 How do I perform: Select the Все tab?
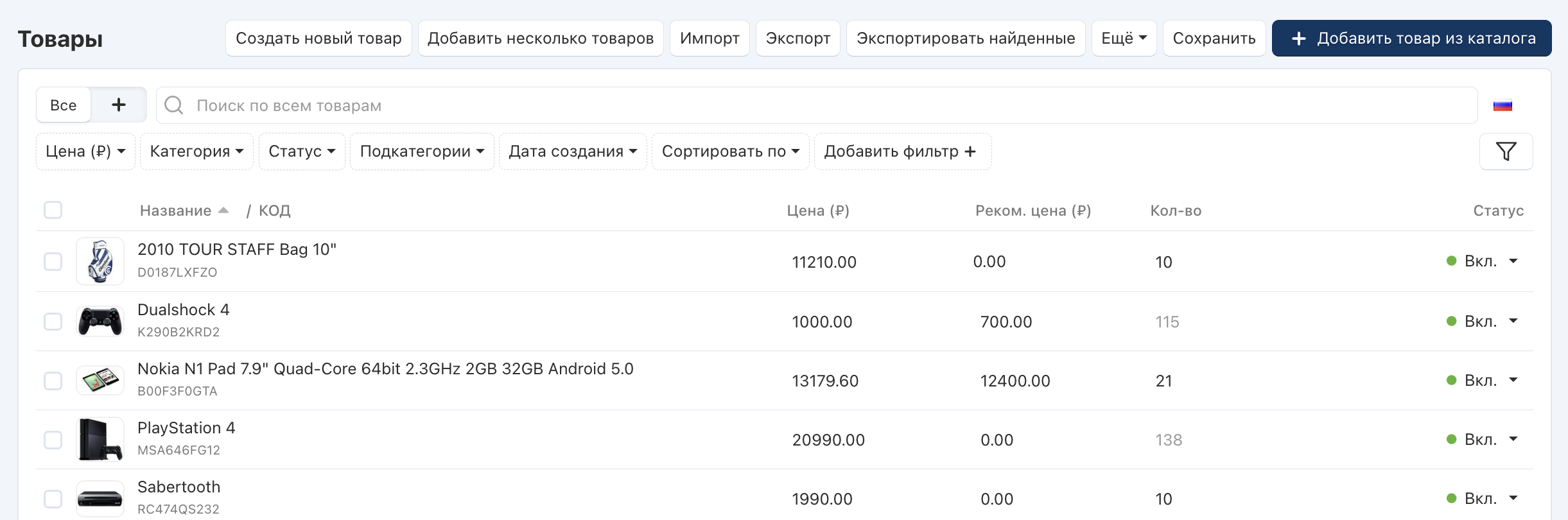[64, 105]
